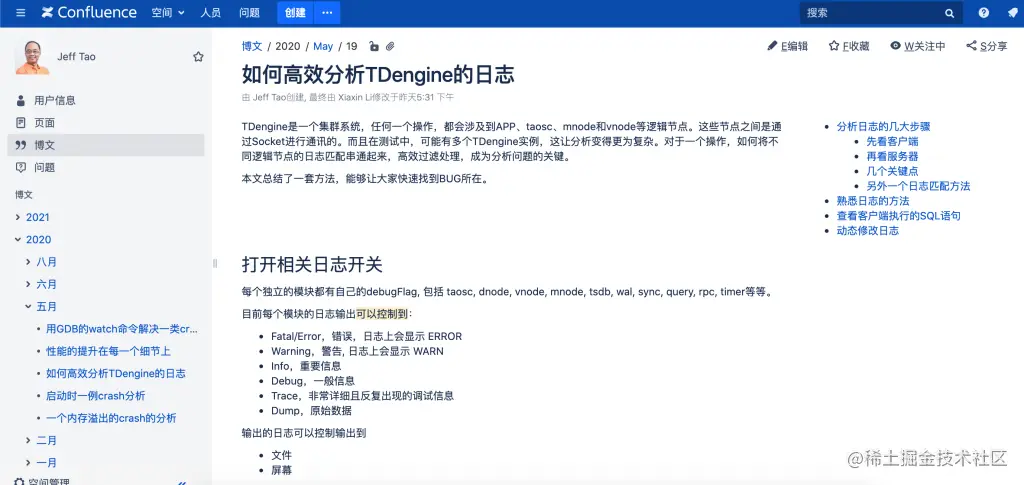Expand 一月 in blog tree
Viewport: 1024px width, 485px height.
[x=28, y=463]
